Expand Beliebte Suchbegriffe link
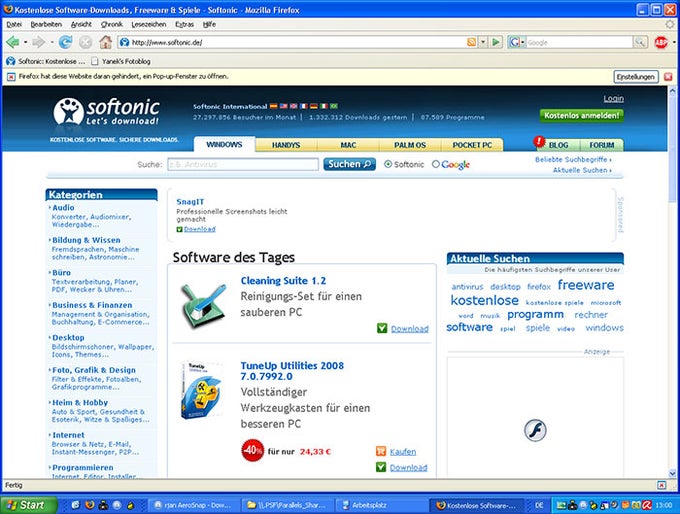Screen dimensions: 680x514 [573, 160]
